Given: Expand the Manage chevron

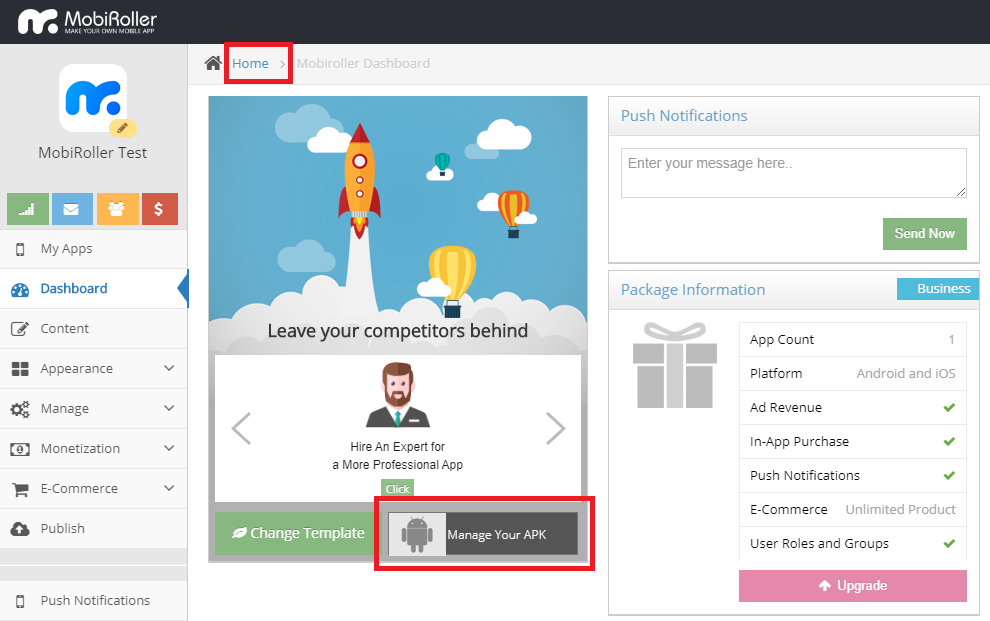Looking at the screenshot, I should click(169, 408).
